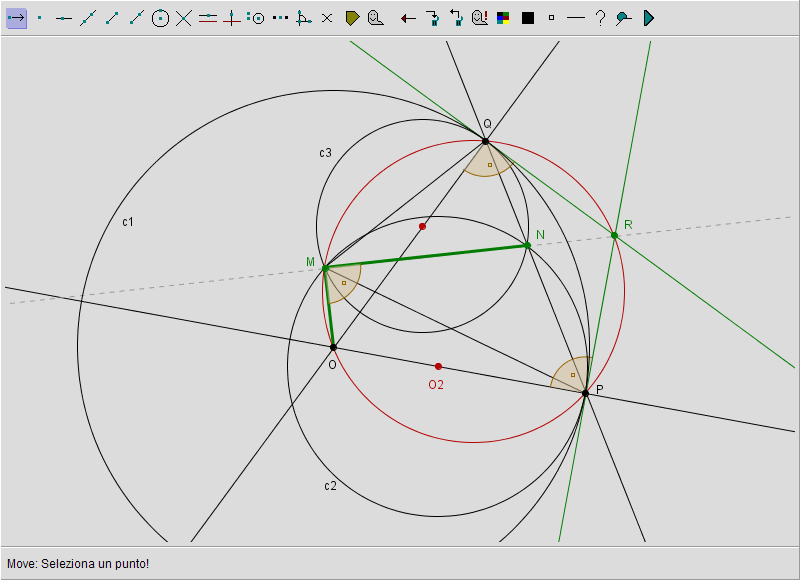Screen dimensions: 800x580
Task: Activate the ghost Hide object tool
Action: [x=376, y=18]
